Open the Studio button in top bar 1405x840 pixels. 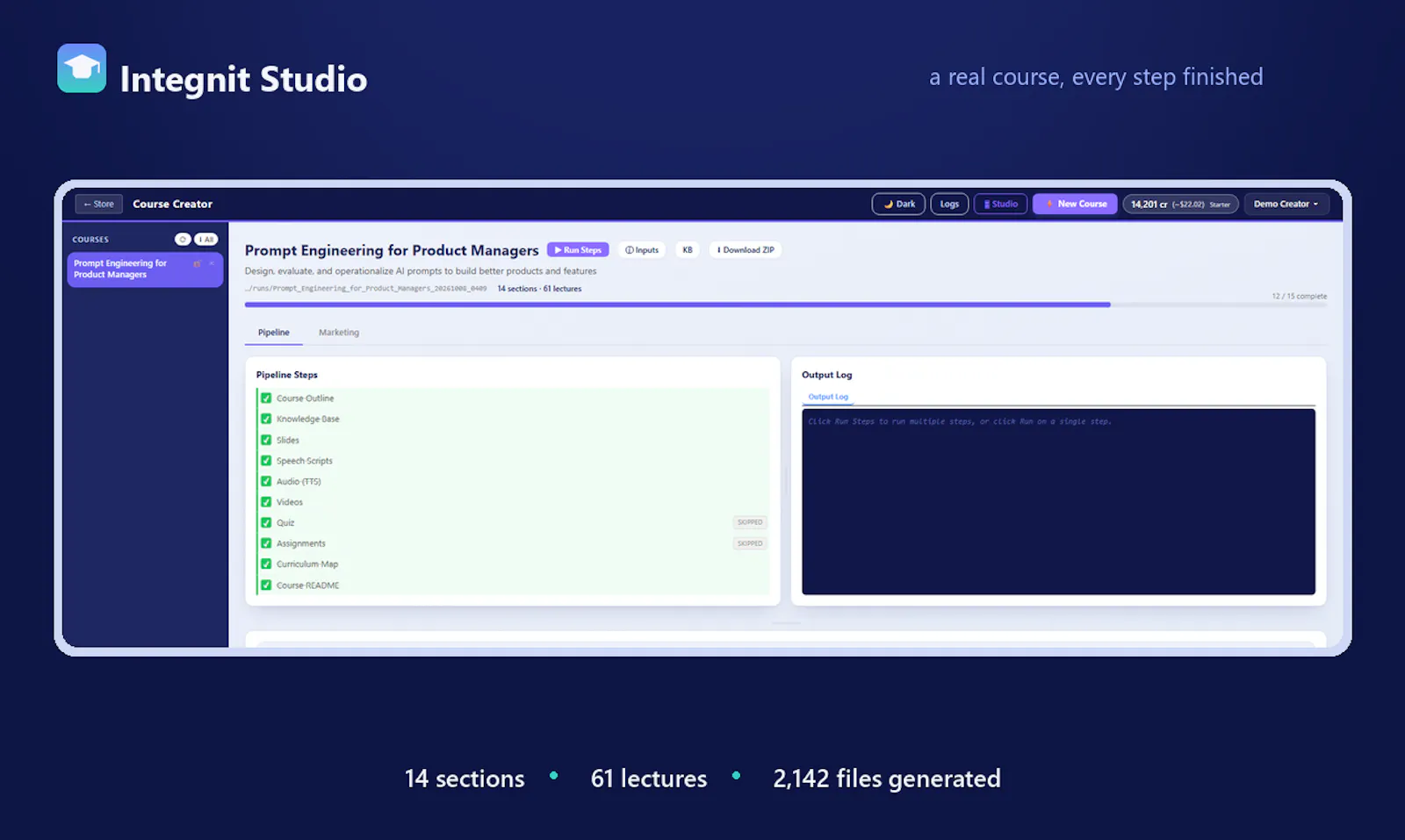1000,204
